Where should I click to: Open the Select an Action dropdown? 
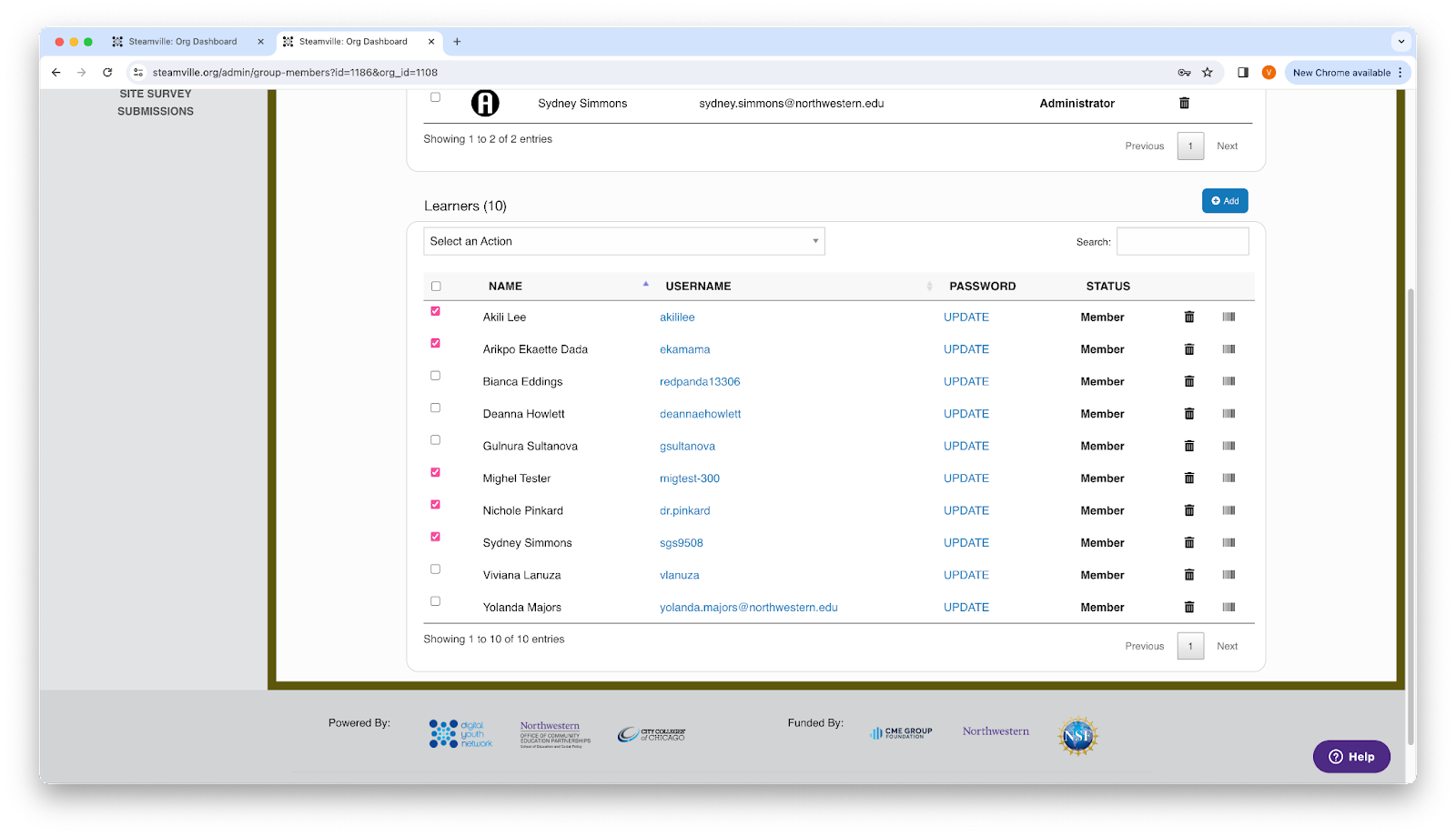click(x=624, y=241)
